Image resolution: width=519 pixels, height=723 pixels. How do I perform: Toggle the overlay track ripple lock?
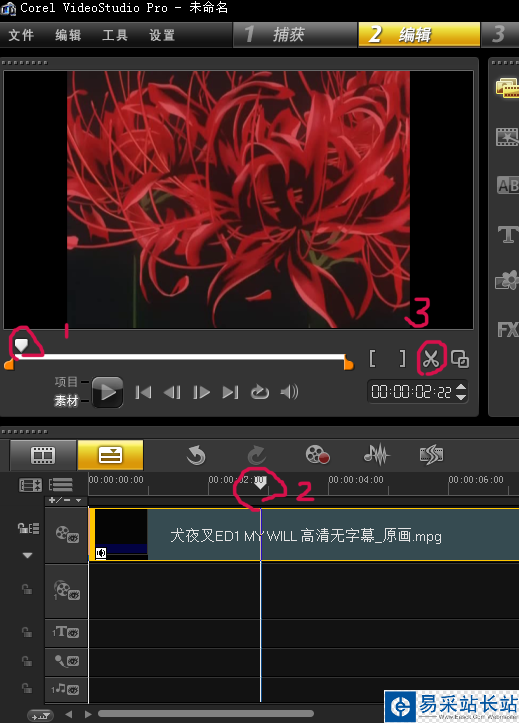click(x=27, y=589)
